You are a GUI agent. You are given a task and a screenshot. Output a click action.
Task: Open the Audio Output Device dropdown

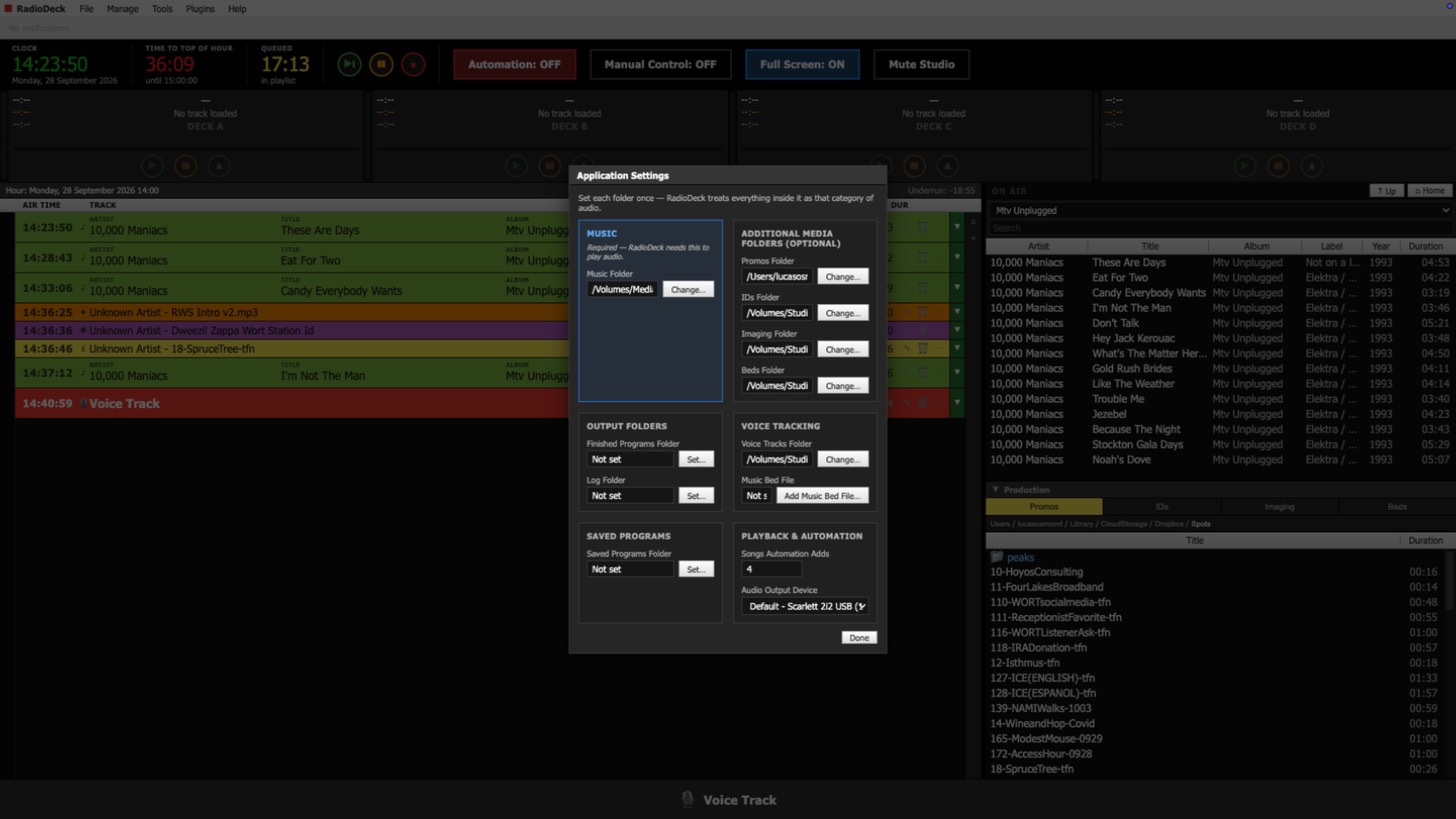pos(805,606)
